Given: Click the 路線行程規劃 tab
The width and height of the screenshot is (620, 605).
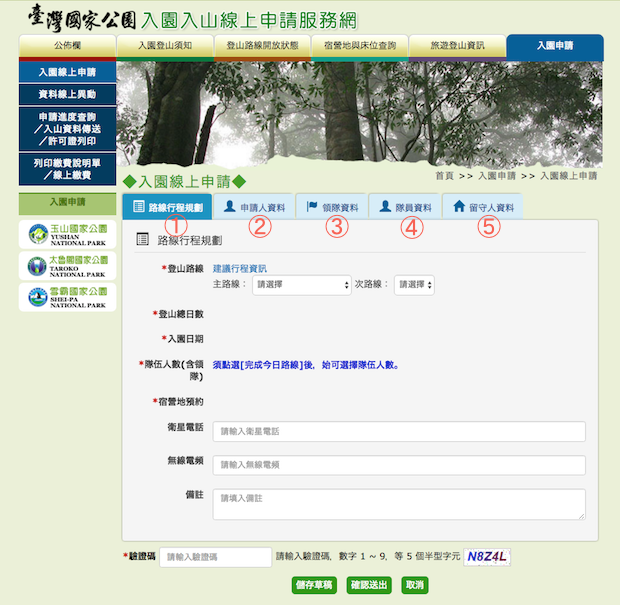Looking at the screenshot, I should (168, 208).
